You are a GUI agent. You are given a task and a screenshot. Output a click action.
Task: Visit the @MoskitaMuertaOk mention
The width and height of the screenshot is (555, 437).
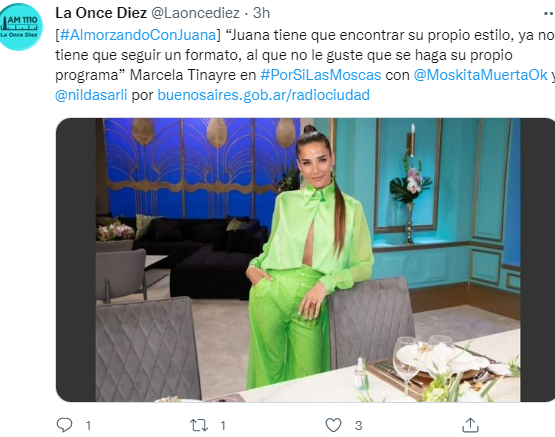click(480, 75)
